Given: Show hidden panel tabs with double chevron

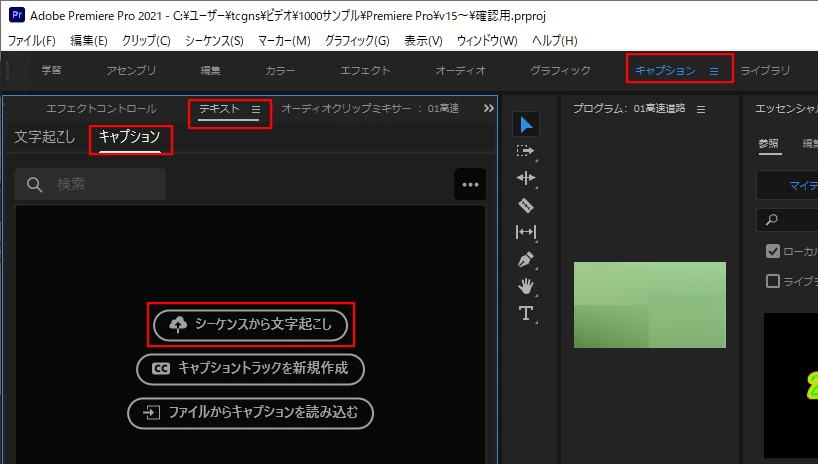Looking at the screenshot, I should coord(488,109).
